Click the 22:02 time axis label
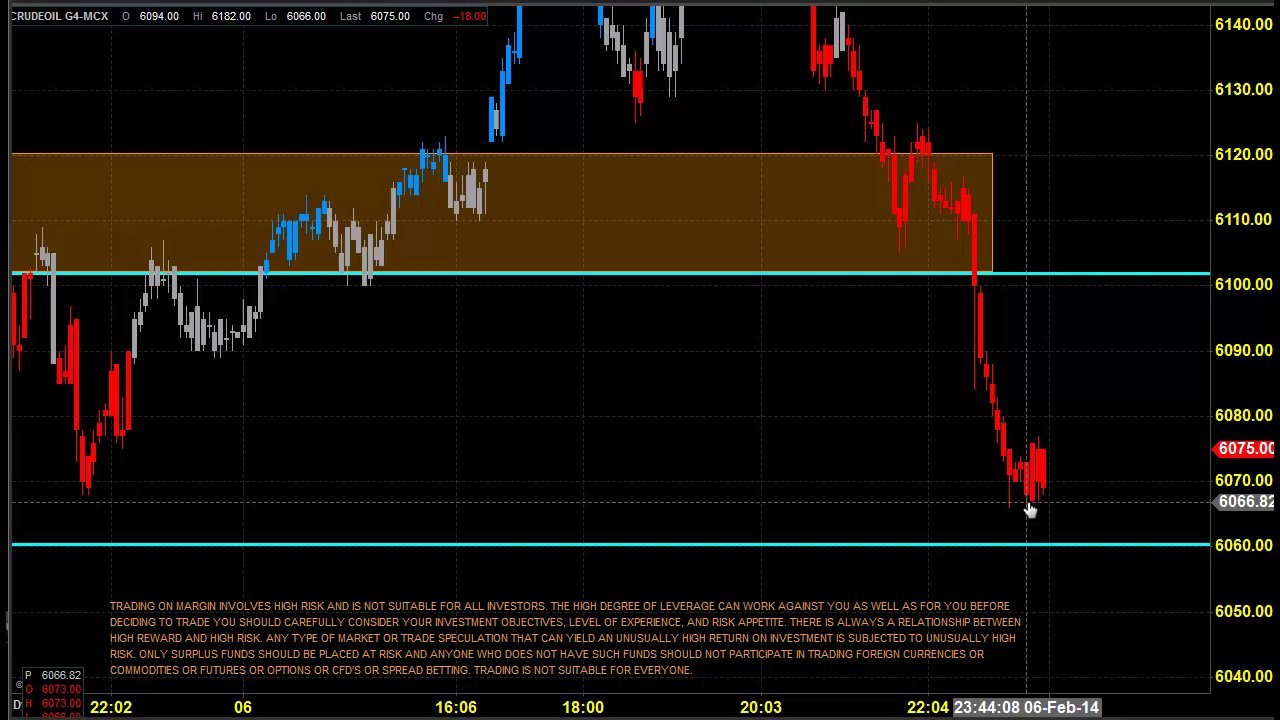Image resolution: width=1280 pixels, height=720 pixels. click(x=110, y=708)
